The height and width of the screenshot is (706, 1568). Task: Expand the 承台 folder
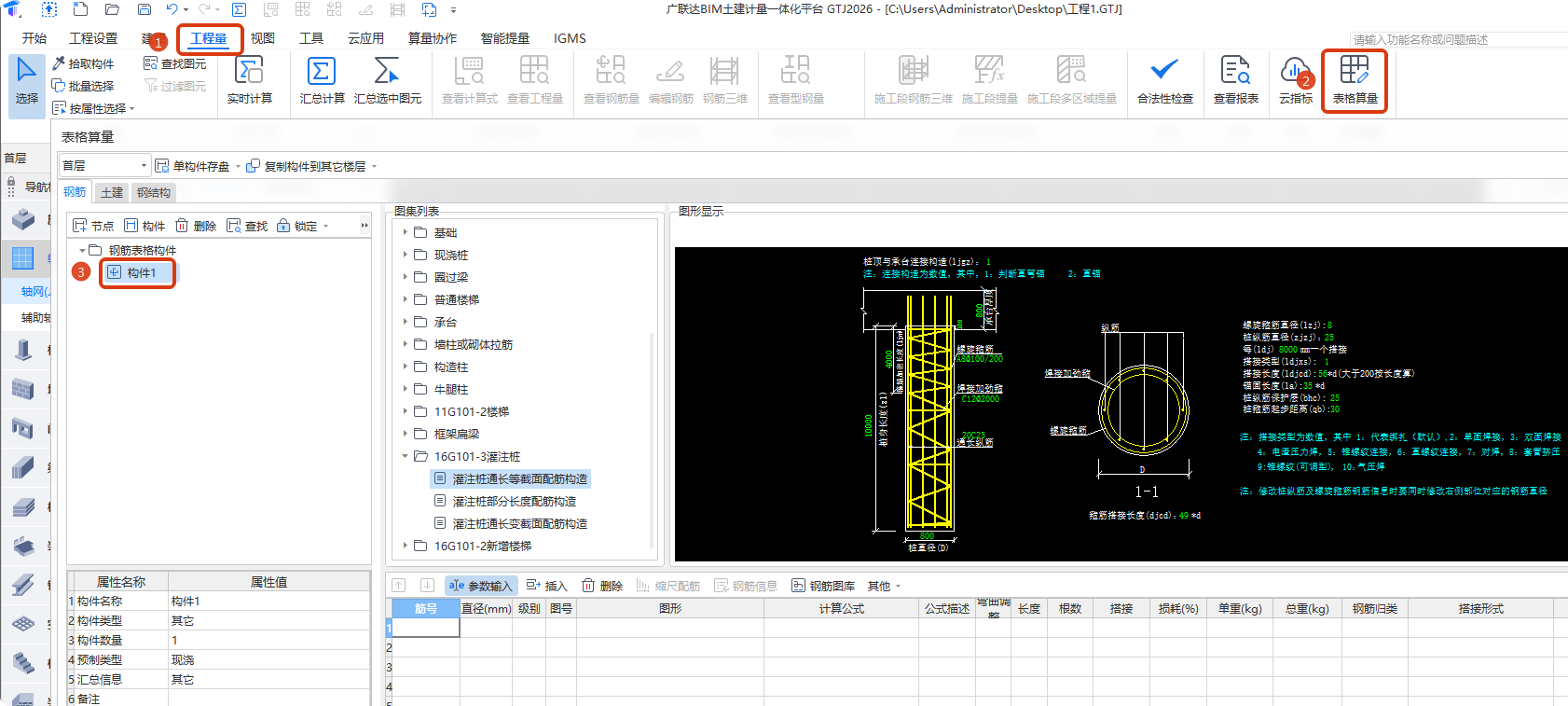click(x=406, y=322)
